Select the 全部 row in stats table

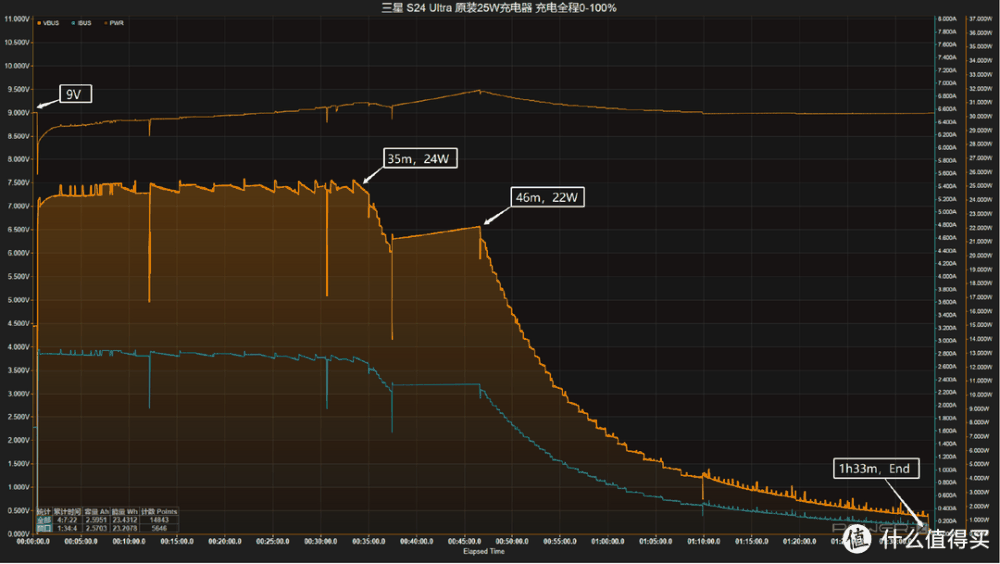click(x=43, y=520)
